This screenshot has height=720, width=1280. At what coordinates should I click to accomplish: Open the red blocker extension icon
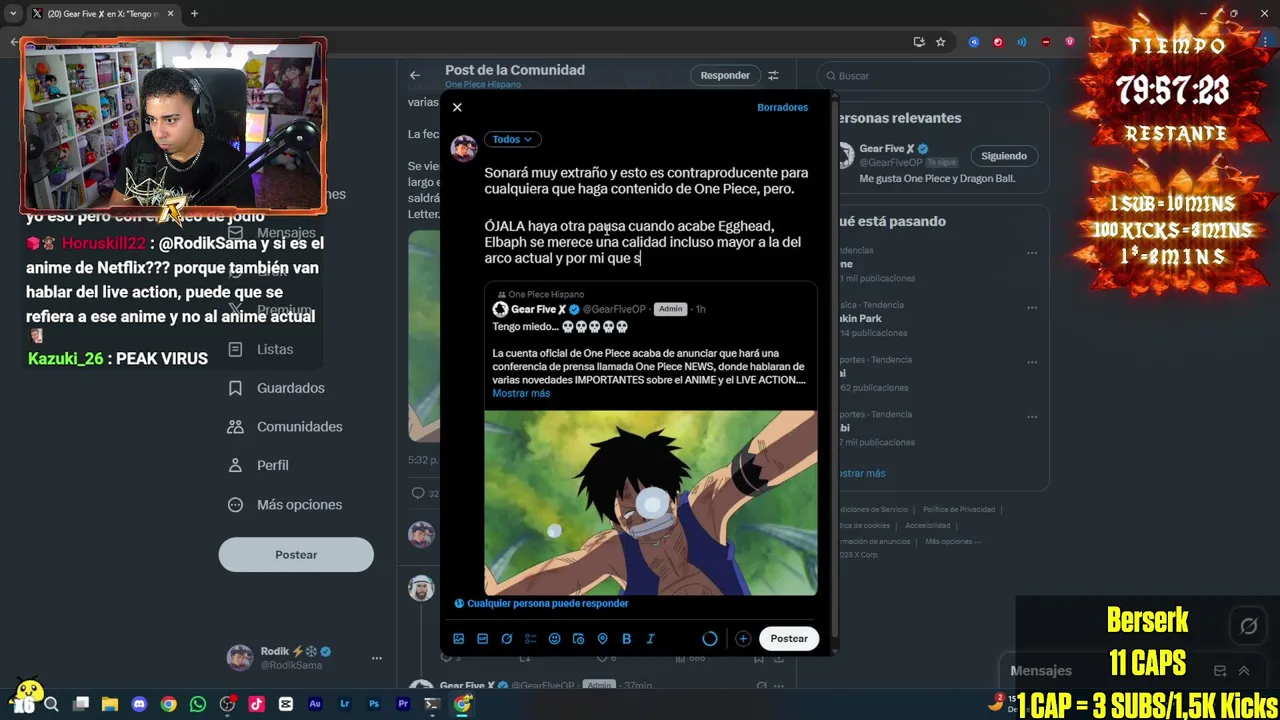[1046, 42]
